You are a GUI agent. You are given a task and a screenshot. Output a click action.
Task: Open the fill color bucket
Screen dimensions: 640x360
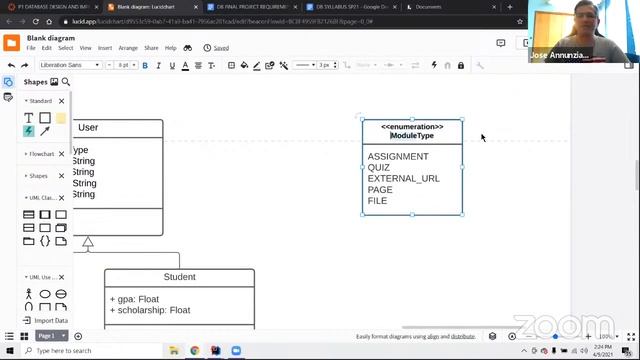point(244,65)
